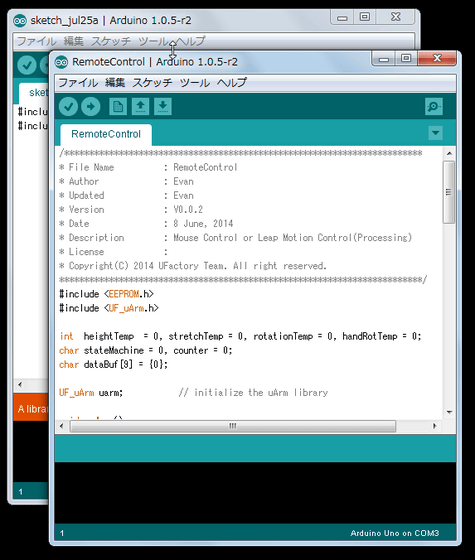Open ファイル menu in RemoteControl window
475x560 pixels.
pos(78,83)
